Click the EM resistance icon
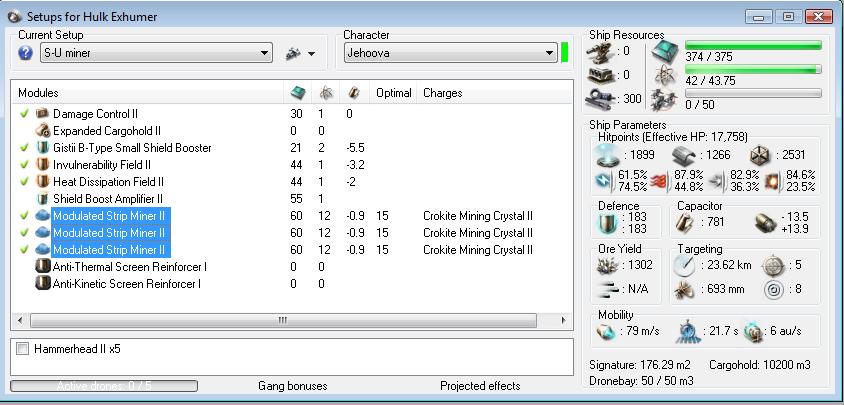The image size is (844, 405). click(x=605, y=181)
